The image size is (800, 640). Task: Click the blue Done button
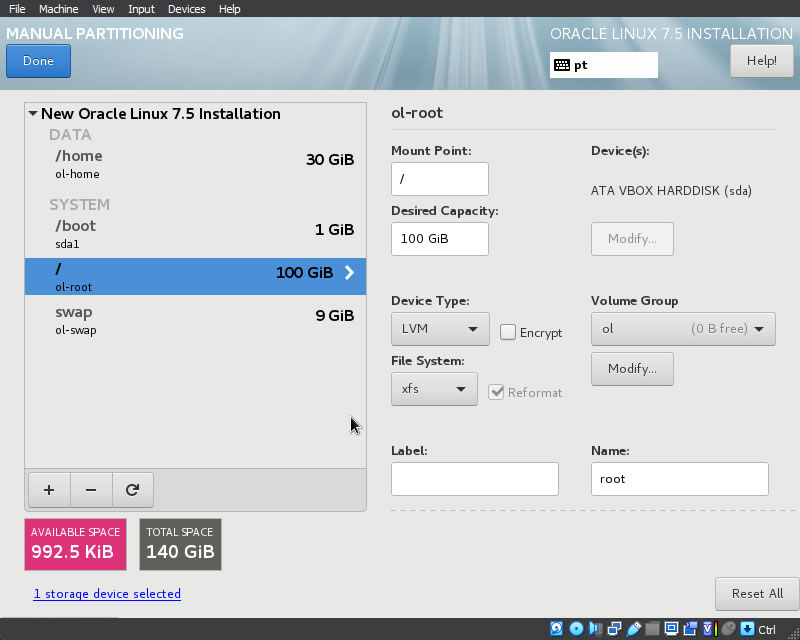coord(38,61)
